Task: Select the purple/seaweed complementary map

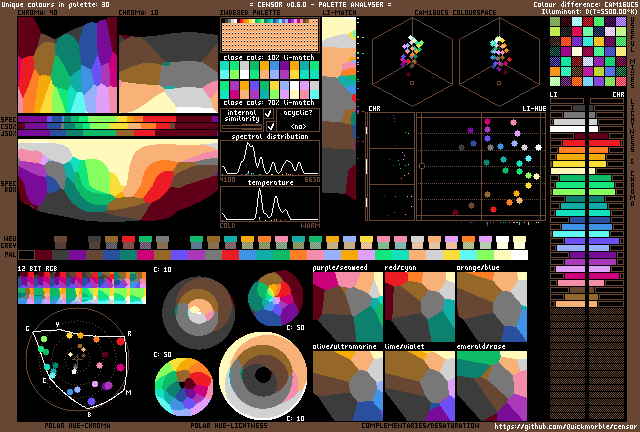Action: point(347,308)
